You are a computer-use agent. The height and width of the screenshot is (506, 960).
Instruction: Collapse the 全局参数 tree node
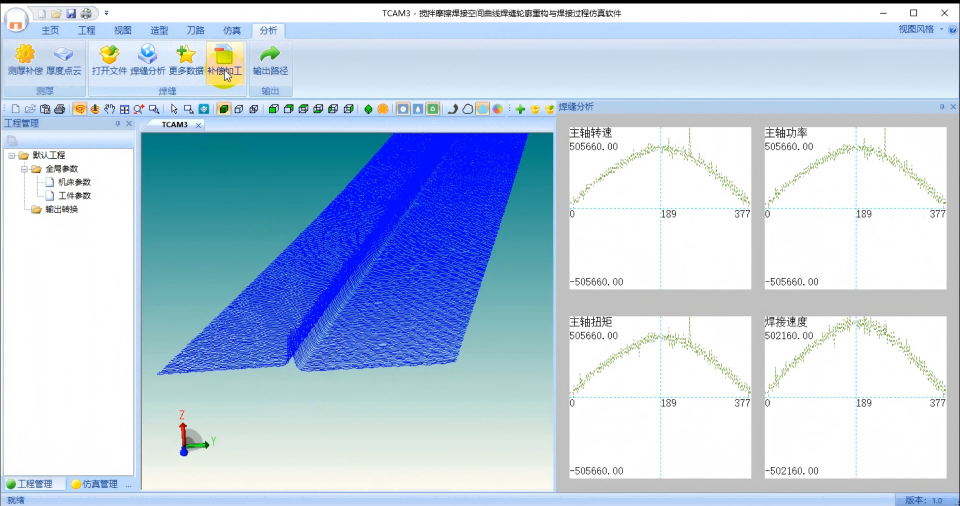pyautogui.click(x=24, y=169)
